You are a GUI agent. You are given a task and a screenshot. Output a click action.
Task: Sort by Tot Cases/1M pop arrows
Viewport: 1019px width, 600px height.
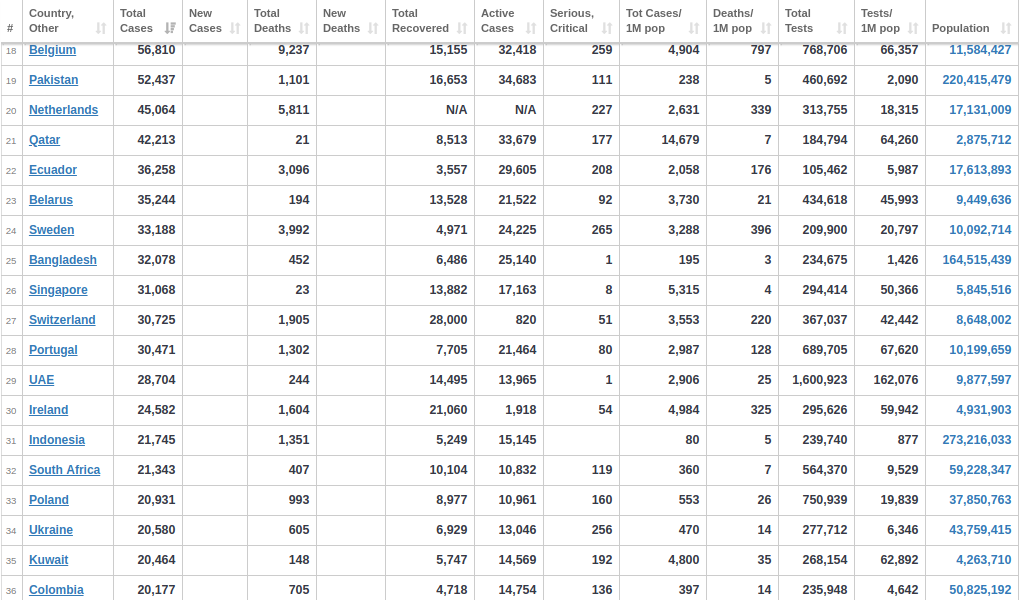pos(694,28)
